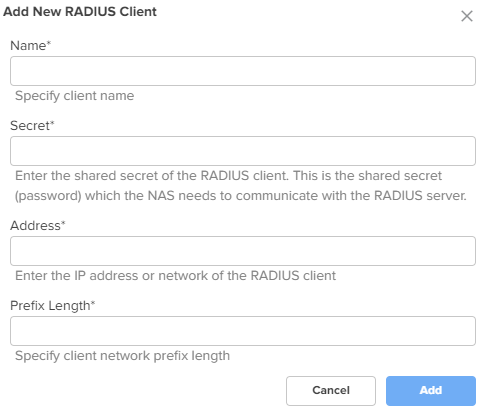Click the required asterisk beside Name
This screenshot has height=410, width=480.
[x=49, y=43]
